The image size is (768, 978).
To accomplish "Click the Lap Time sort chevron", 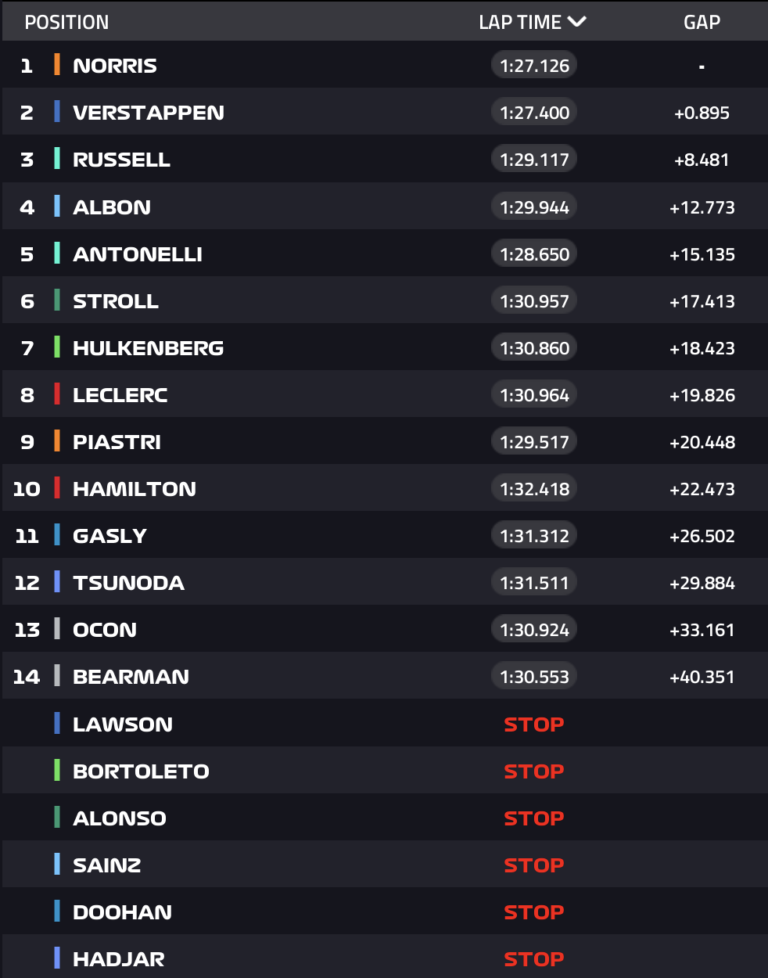I will [576, 22].
